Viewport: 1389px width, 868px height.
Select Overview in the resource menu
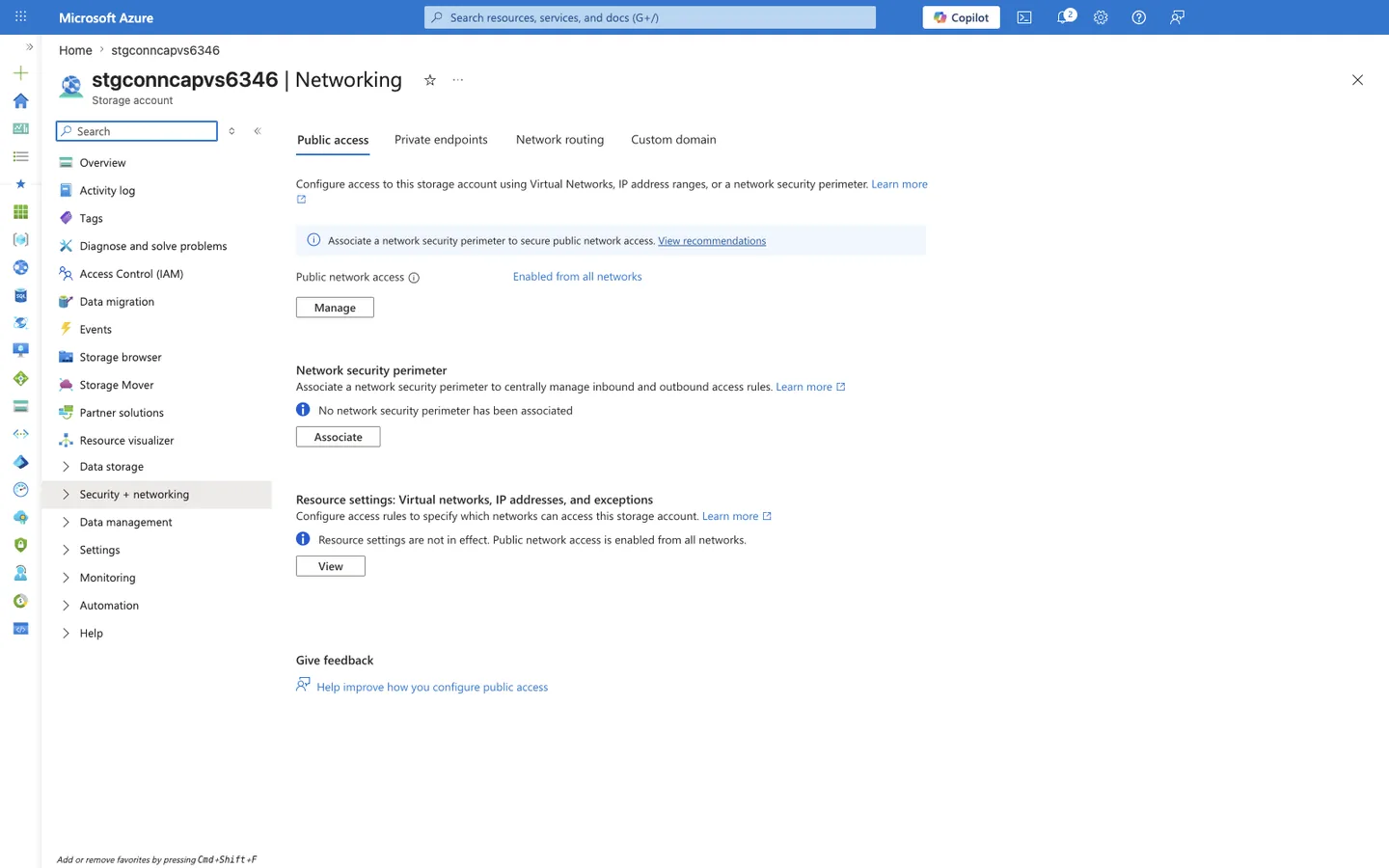[x=102, y=163]
